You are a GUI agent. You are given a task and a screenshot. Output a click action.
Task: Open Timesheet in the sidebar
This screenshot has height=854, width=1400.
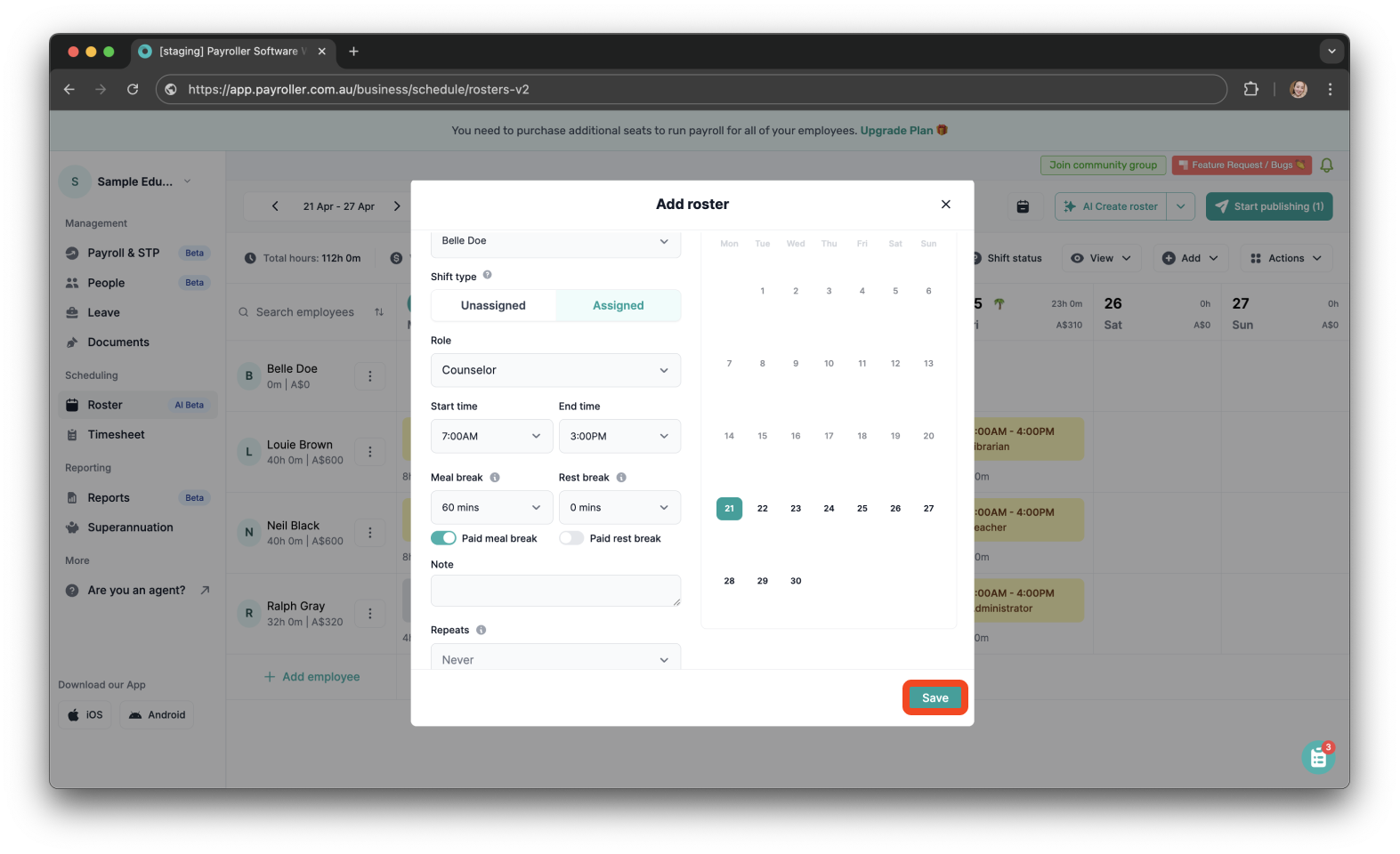coord(138,435)
